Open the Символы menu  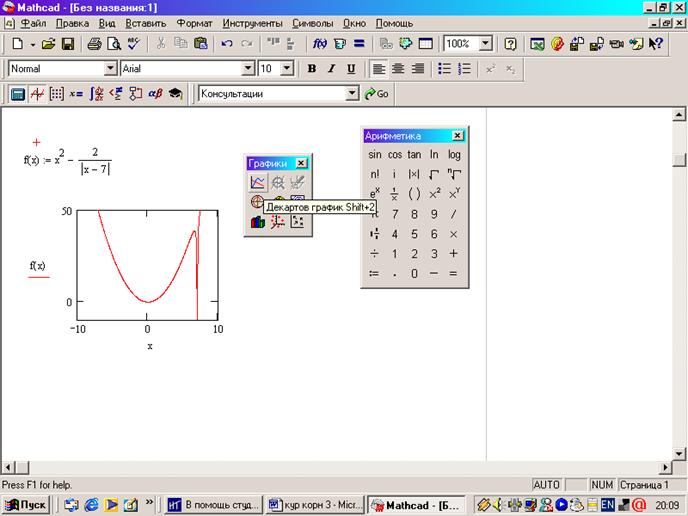point(313,22)
